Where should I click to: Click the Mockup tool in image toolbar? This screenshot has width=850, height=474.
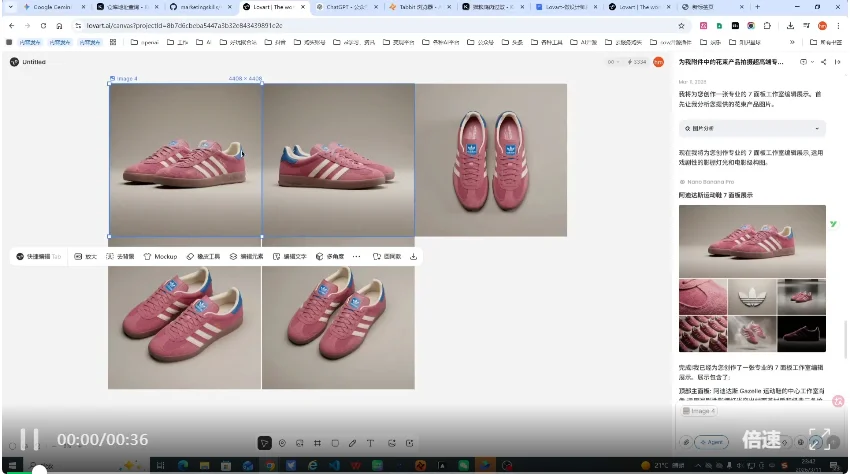[160, 257]
